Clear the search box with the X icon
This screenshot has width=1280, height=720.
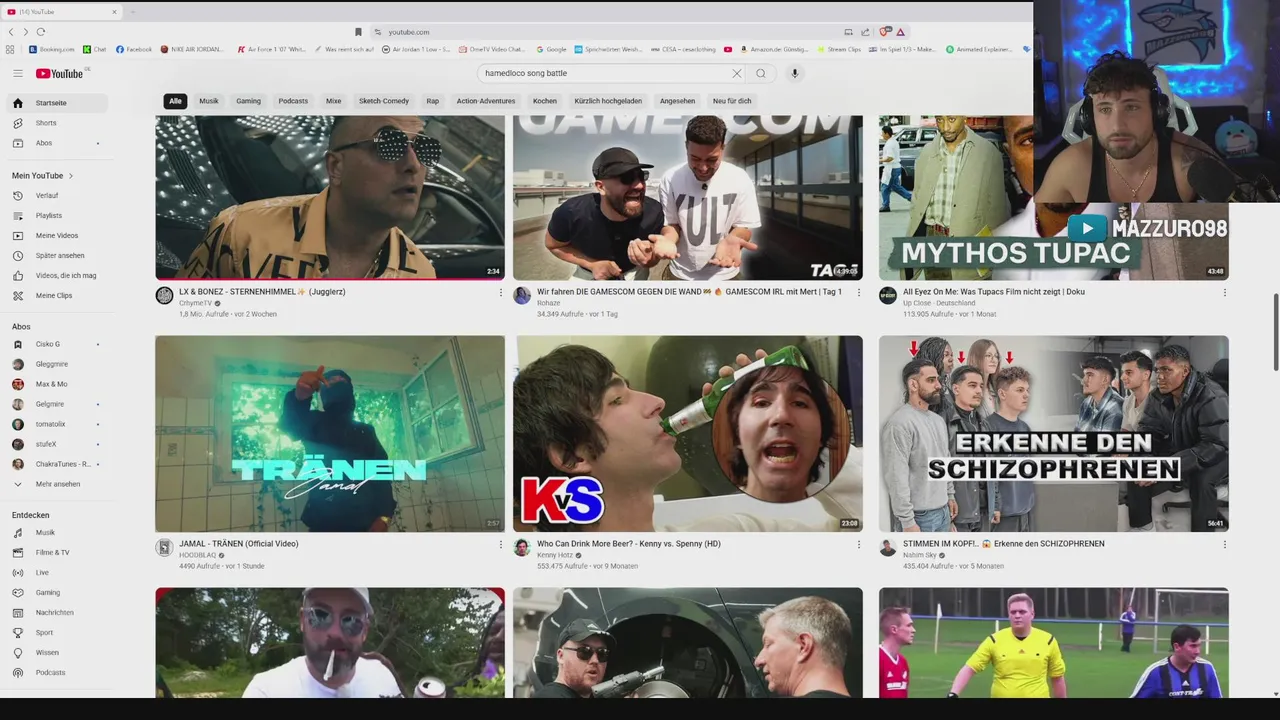click(x=737, y=73)
